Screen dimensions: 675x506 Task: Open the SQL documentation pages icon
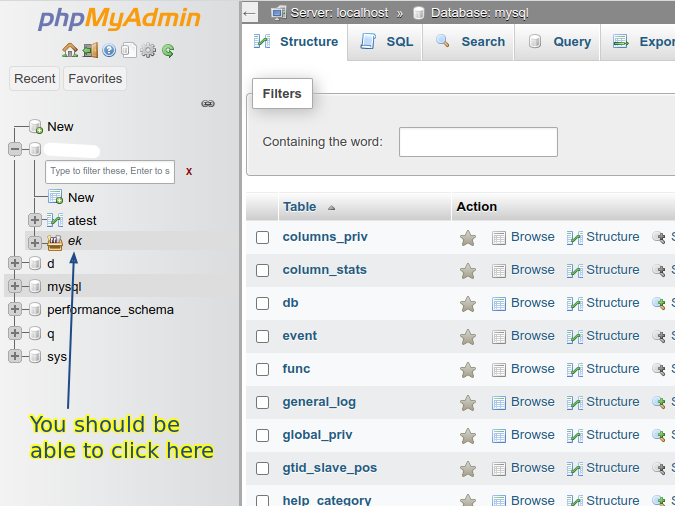(x=129, y=50)
